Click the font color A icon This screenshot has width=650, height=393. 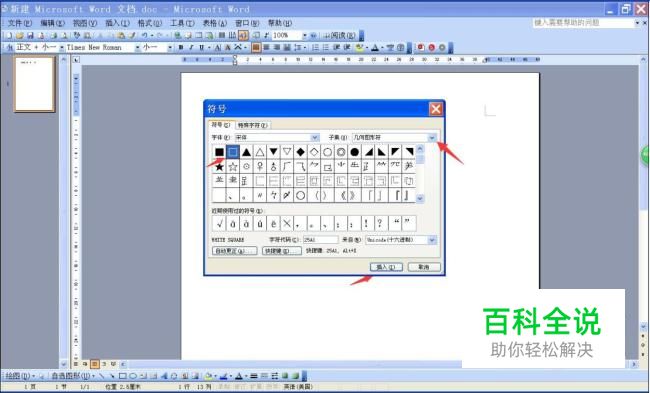pyautogui.click(x=375, y=48)
